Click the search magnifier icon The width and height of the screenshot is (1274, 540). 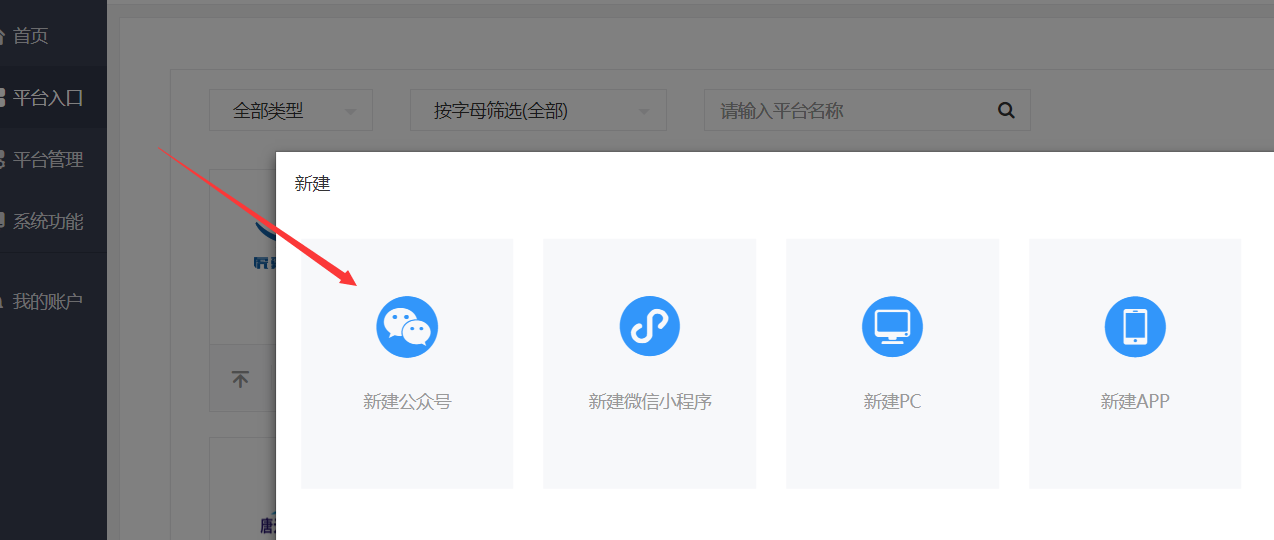coord(1007,110)
